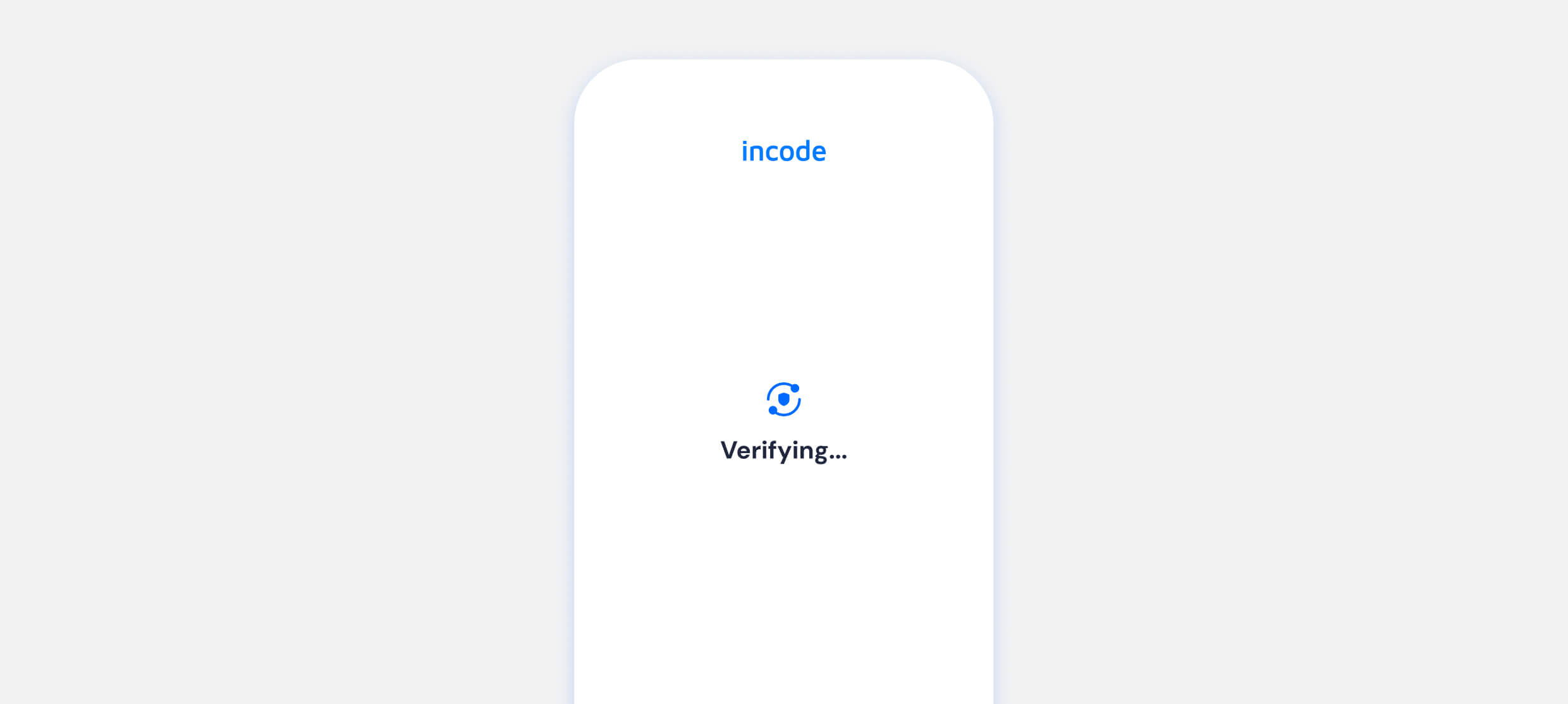Click the lower-left dot on the spinner
This screenshot has height=704, width=1568.
coord(773,411)
